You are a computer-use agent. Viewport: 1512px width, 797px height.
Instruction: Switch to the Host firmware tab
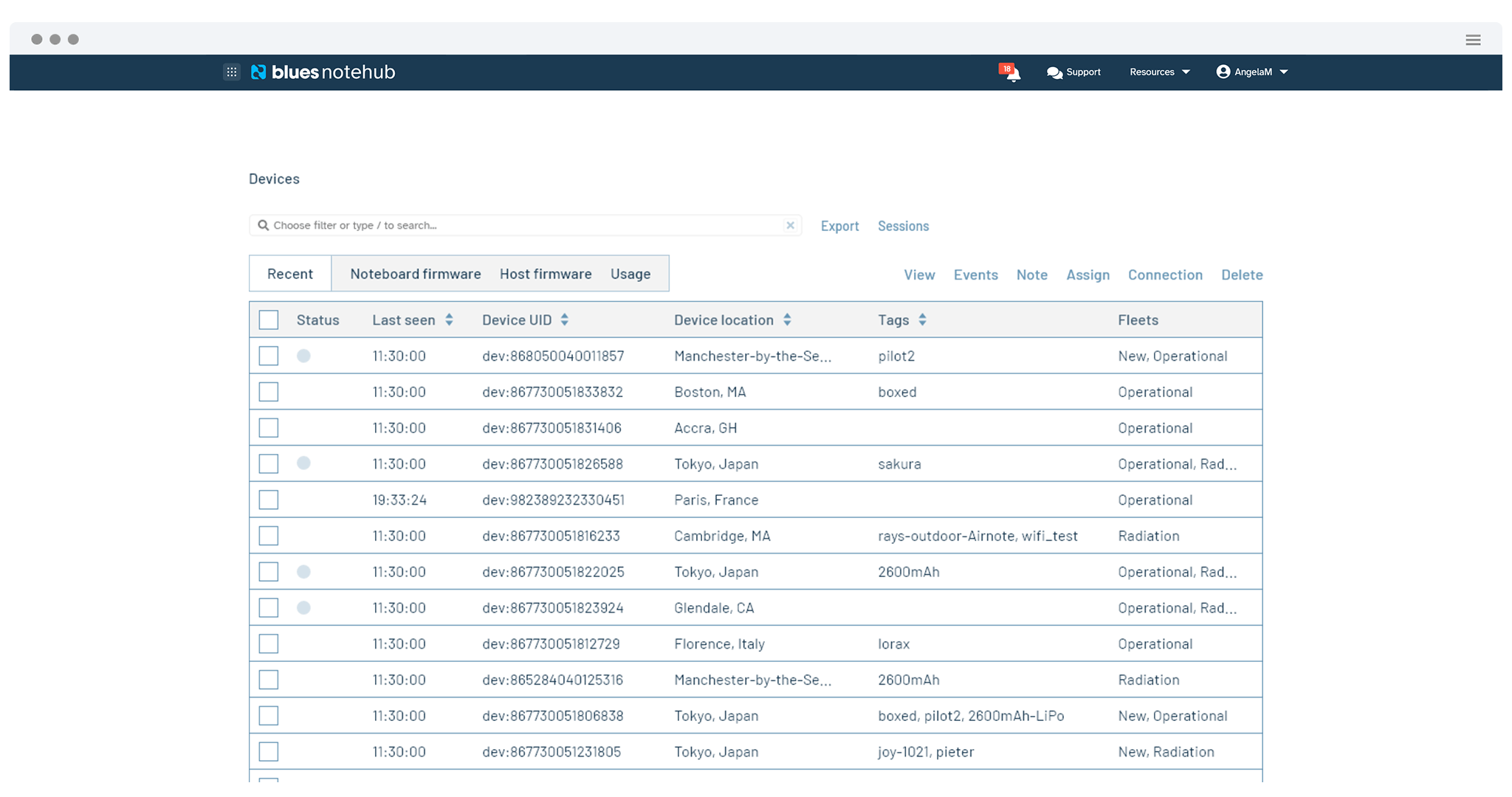coord(546,274)
